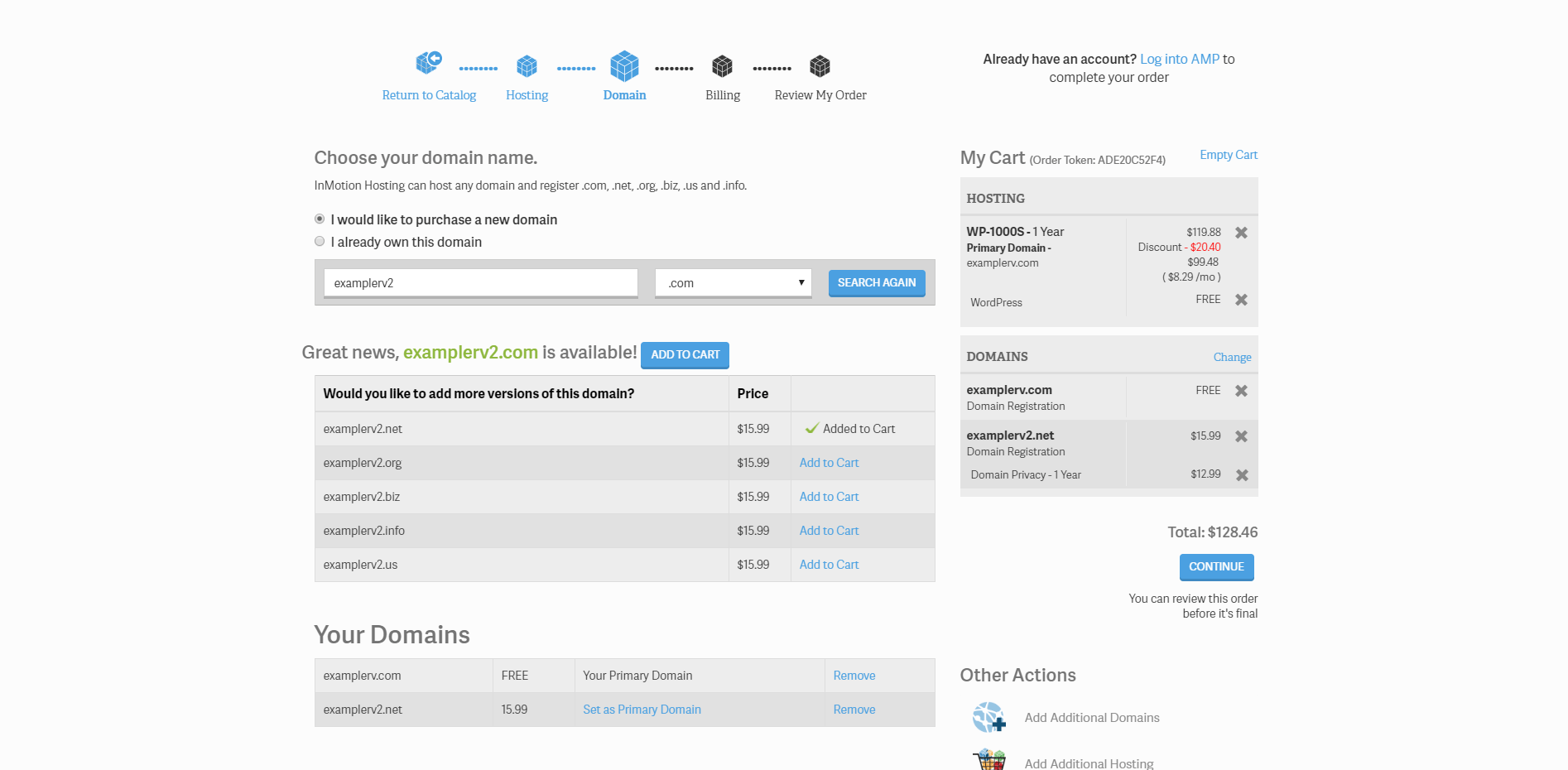Click the Hosting step cube icon
Image resolution: width=1568 pixels, height=770 pixels.
[527, 65]
